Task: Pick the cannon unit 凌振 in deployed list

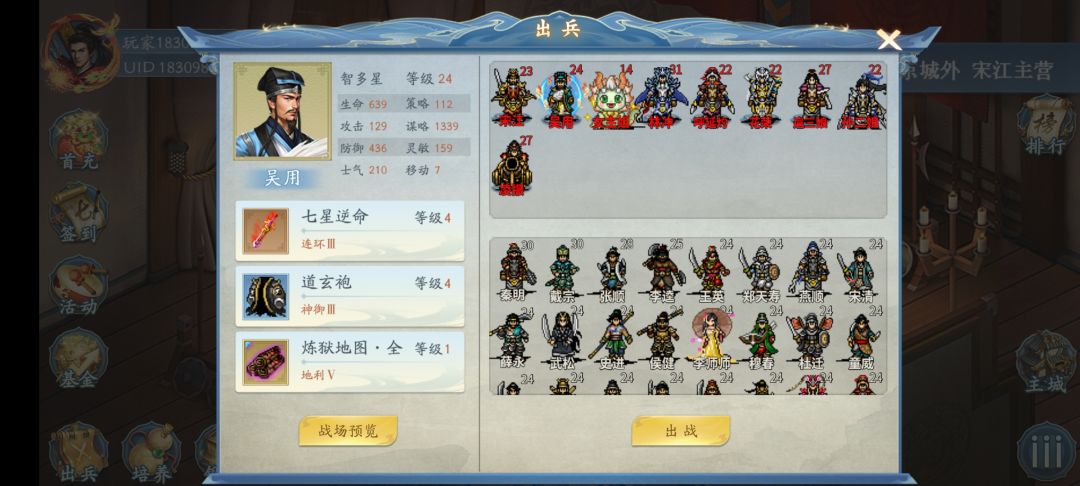Action: click(x=512, y=166)
